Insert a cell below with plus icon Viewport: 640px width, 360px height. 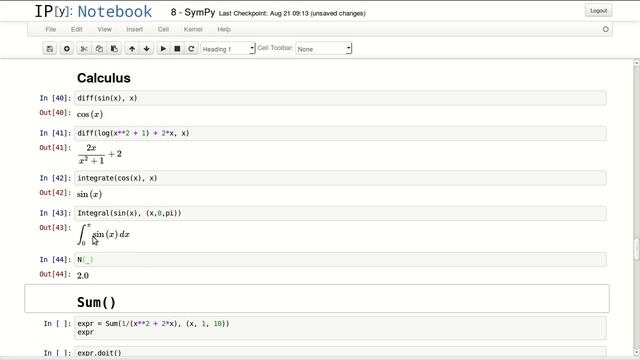click(67, 49)
